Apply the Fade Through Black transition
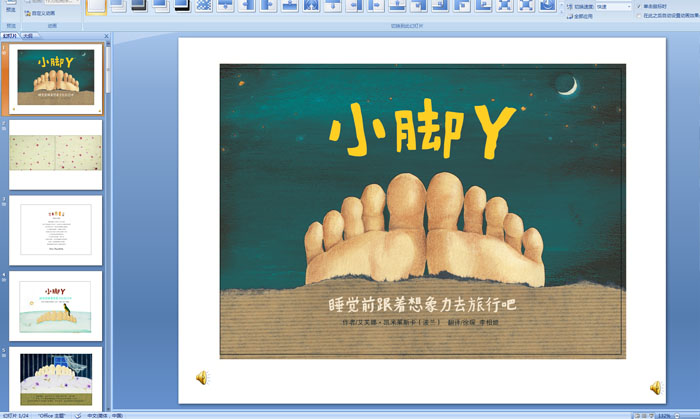Viewport: 700px width, 419px height. 139,5
